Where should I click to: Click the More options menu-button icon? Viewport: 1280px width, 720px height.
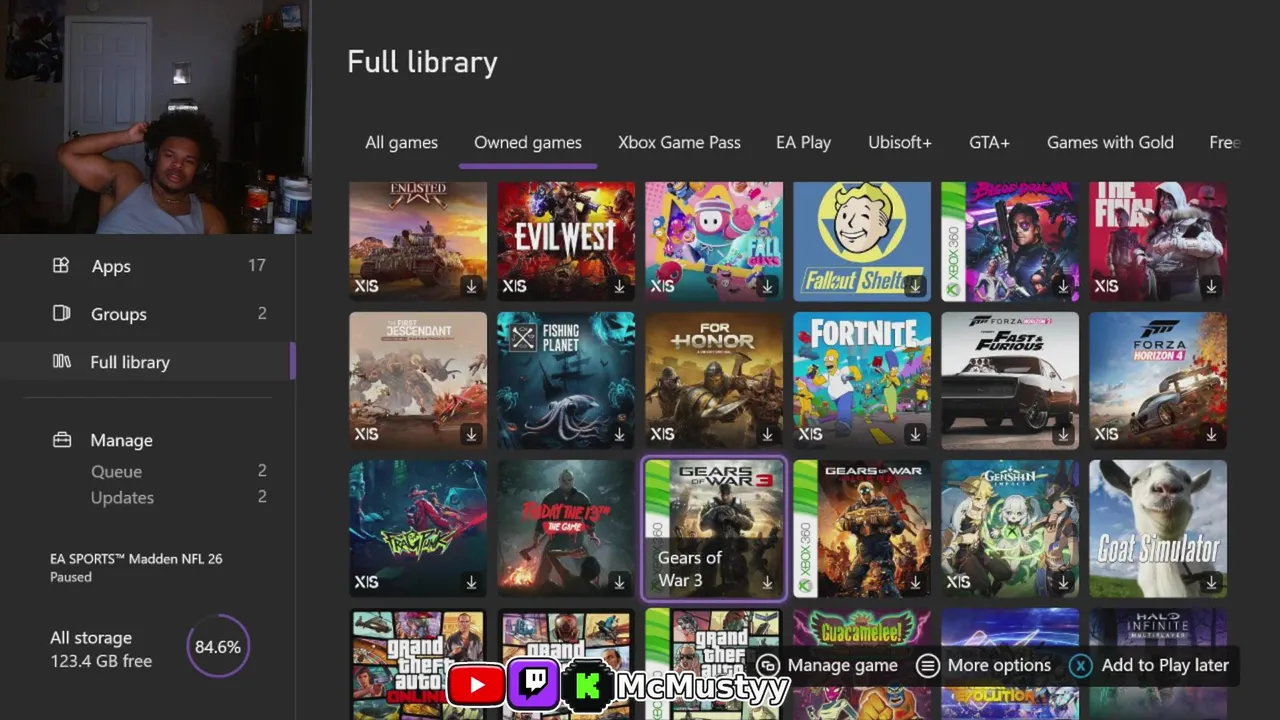pos(928,665)
